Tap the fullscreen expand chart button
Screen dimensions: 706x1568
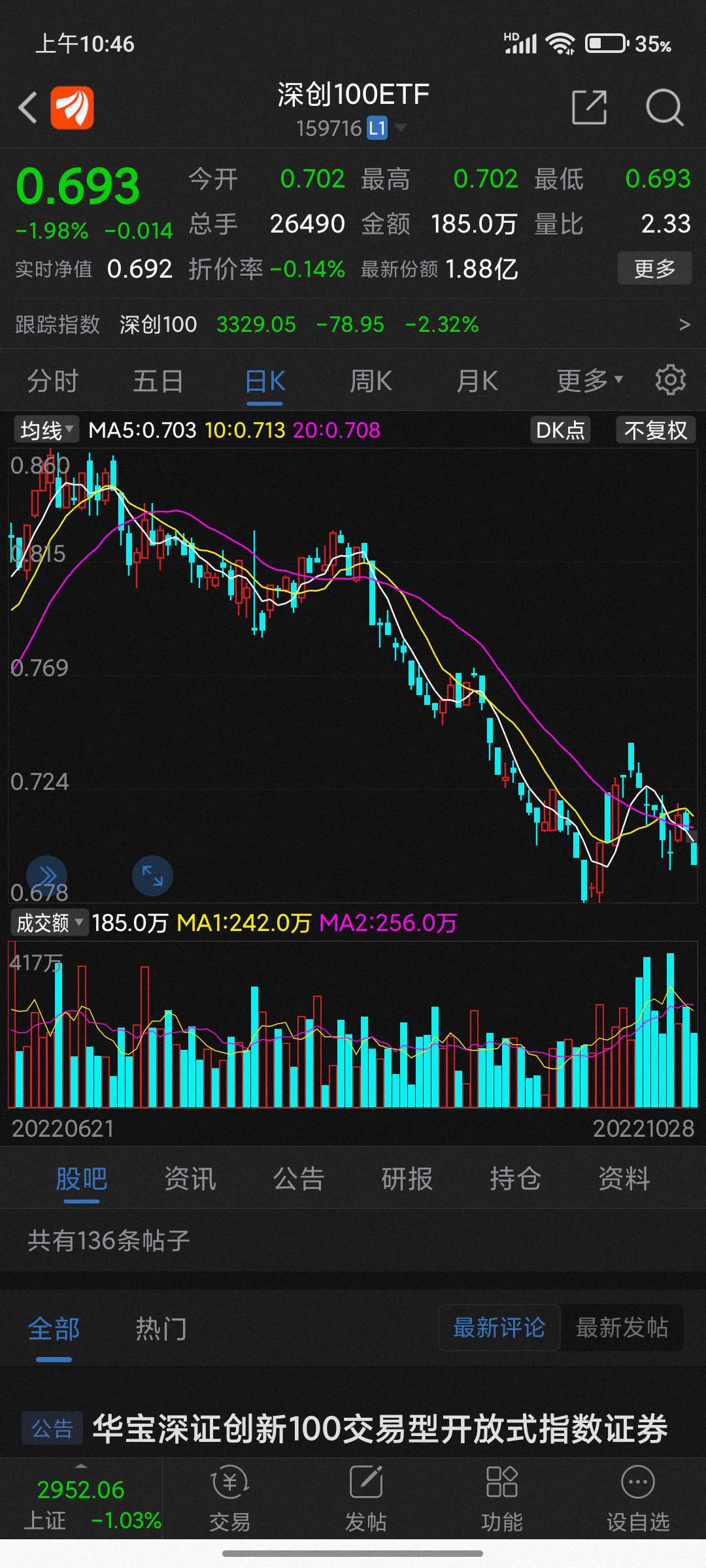152,875
